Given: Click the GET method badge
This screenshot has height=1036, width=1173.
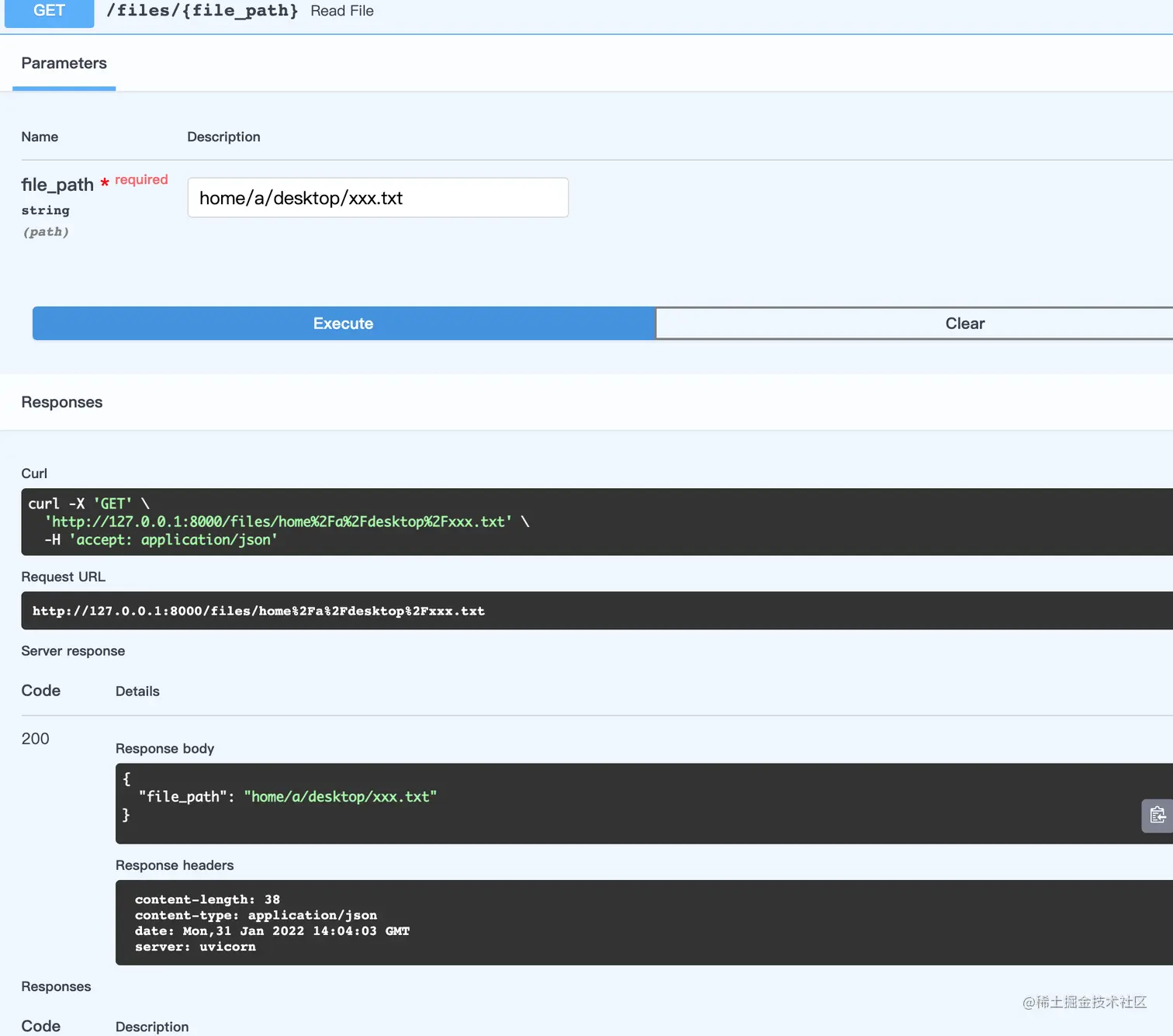Looking at the screenshot, I should tap(49, 12).
